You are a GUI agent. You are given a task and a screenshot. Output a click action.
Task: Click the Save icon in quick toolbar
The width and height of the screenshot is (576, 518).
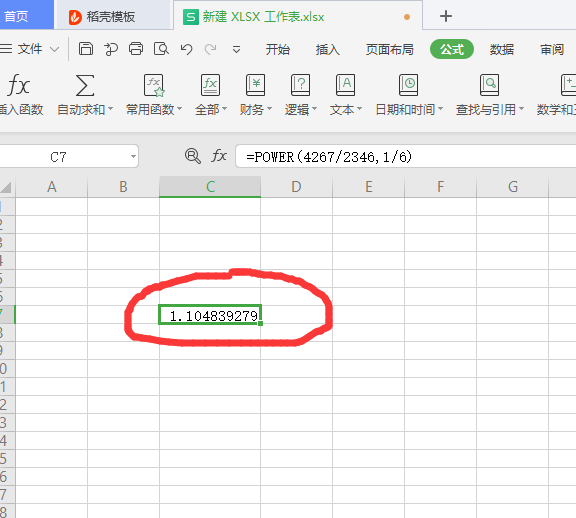click(86, 49)
